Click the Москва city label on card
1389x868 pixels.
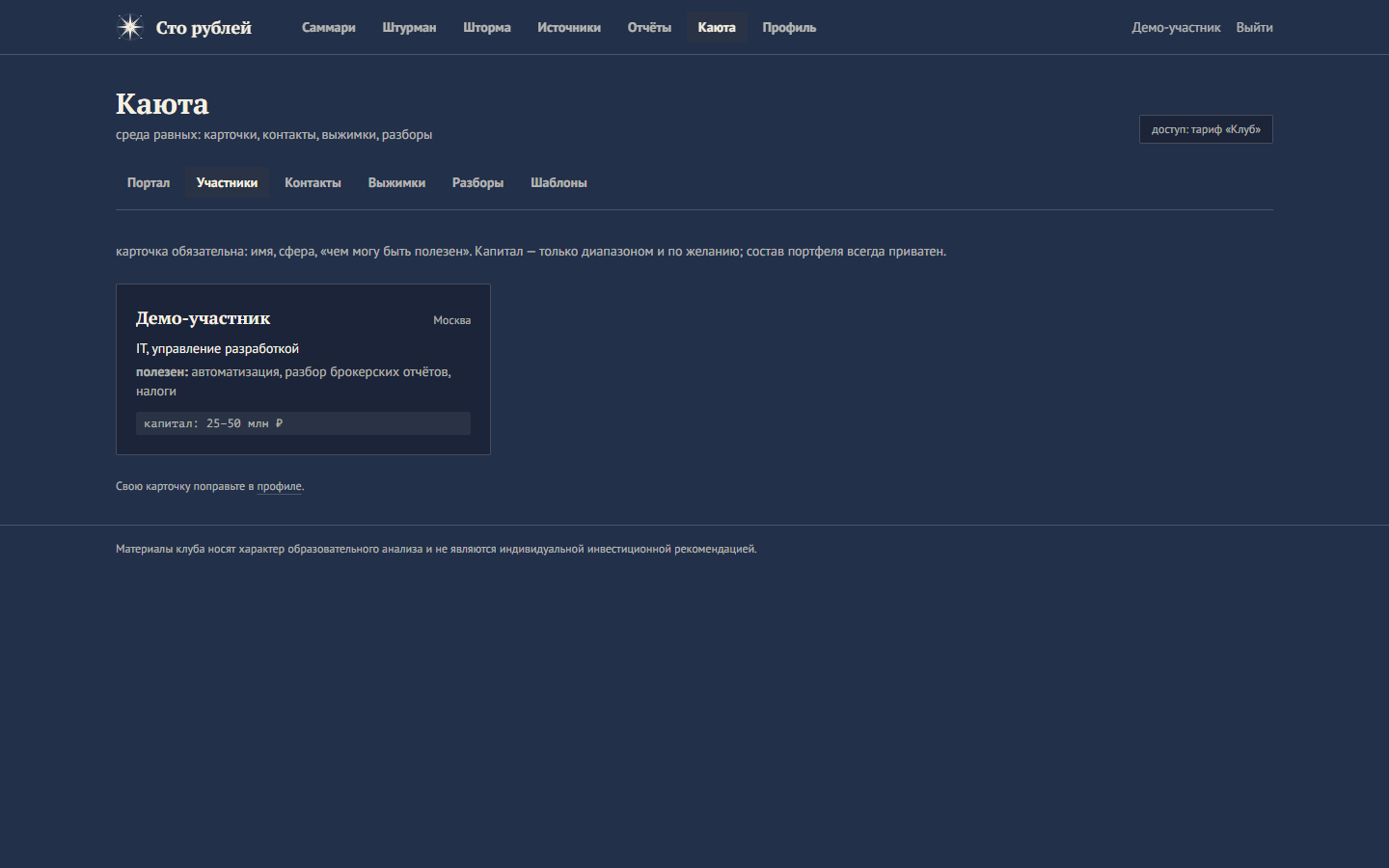coord(451,320)
